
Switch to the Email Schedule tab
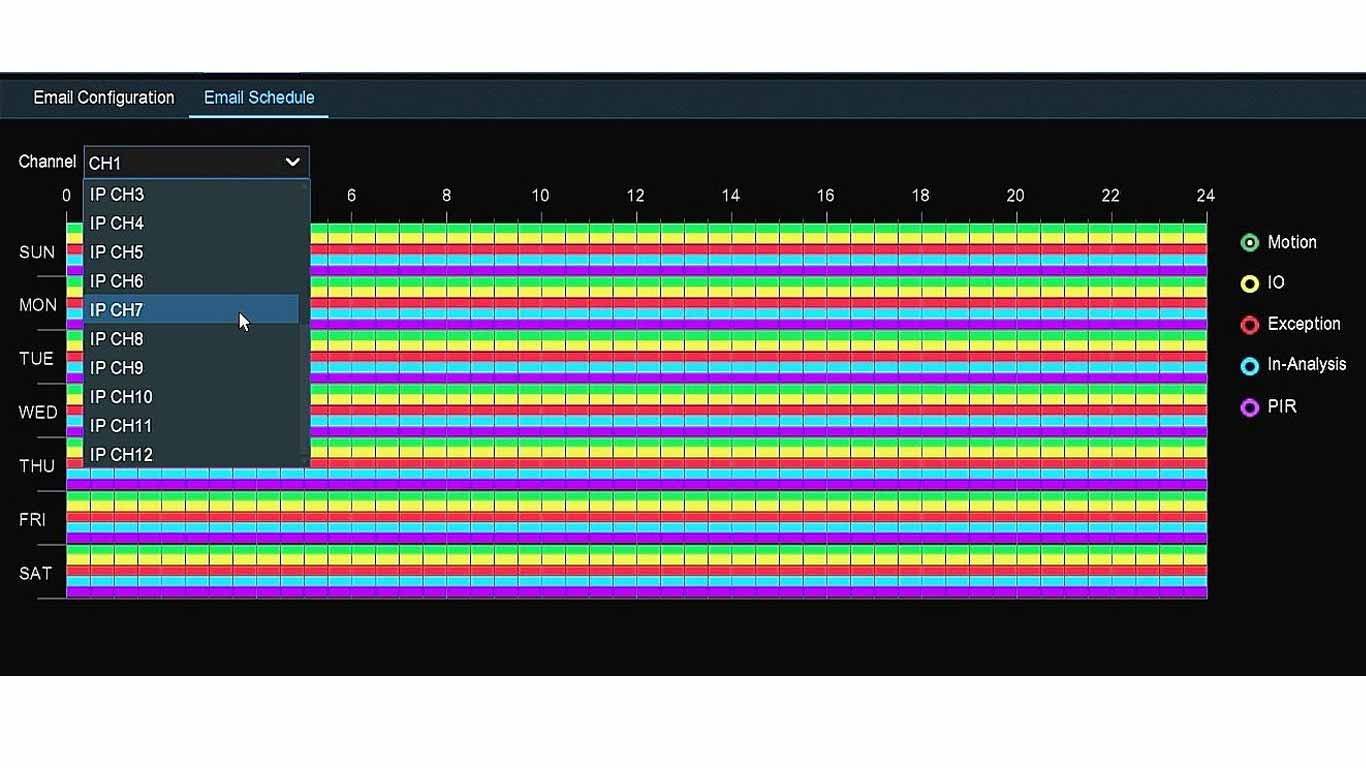(x=259, y=98)
